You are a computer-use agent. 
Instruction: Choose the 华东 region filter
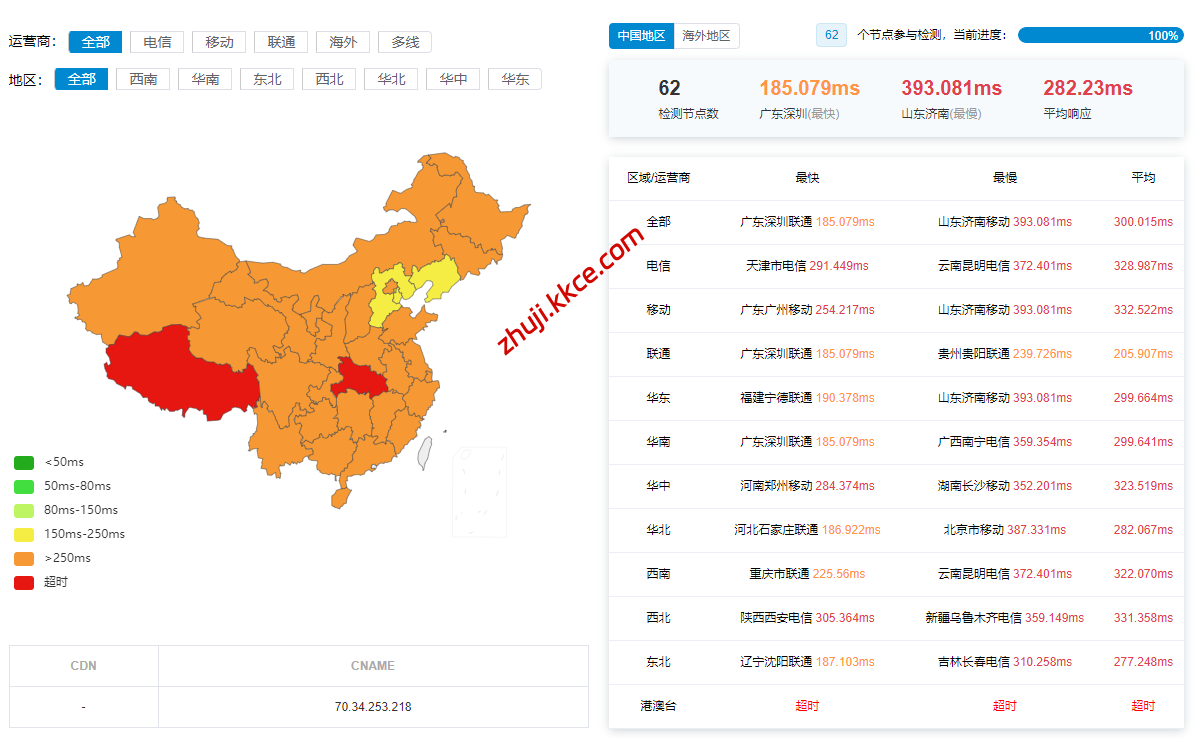tap(515, 79)
